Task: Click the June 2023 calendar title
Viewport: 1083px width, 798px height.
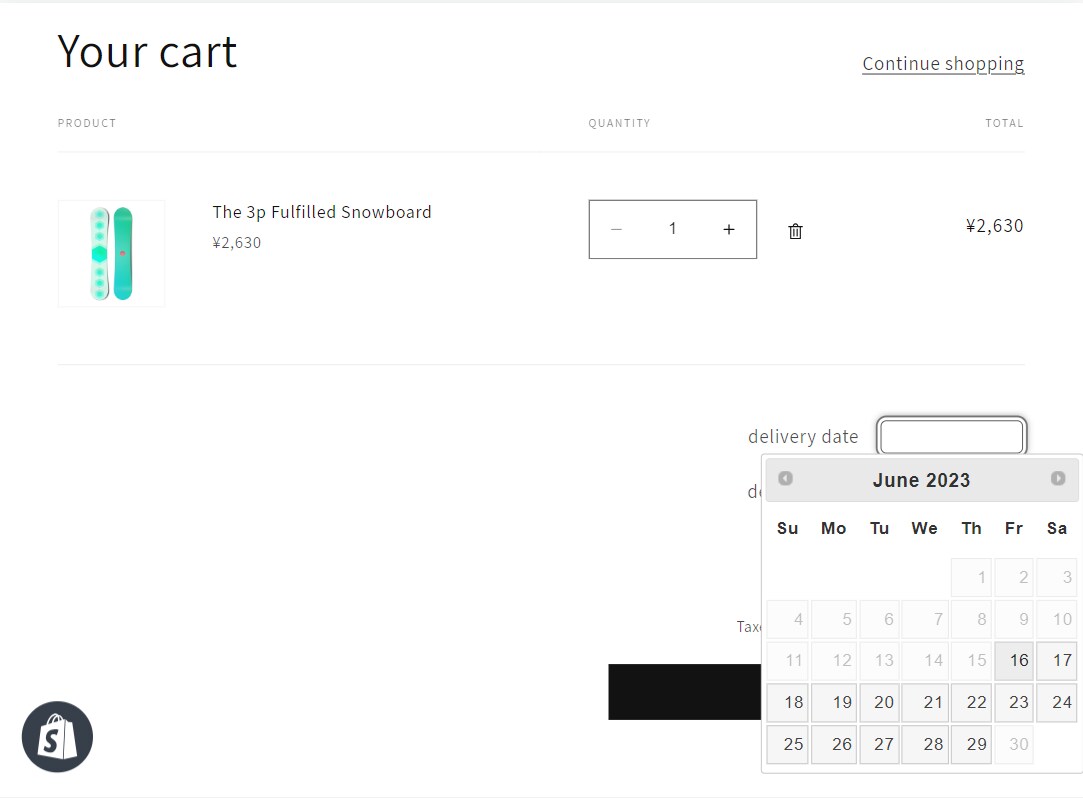Action: tap(921, 479)
